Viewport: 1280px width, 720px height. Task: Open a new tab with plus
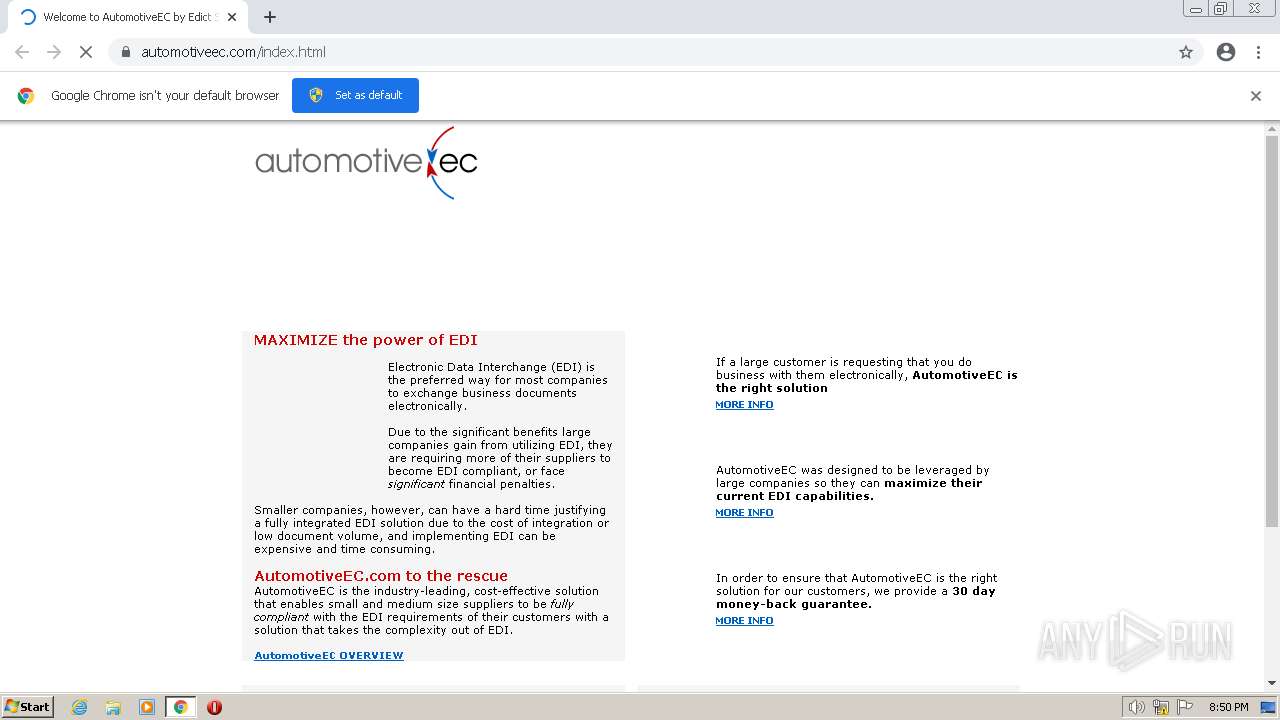click(270, 17)
